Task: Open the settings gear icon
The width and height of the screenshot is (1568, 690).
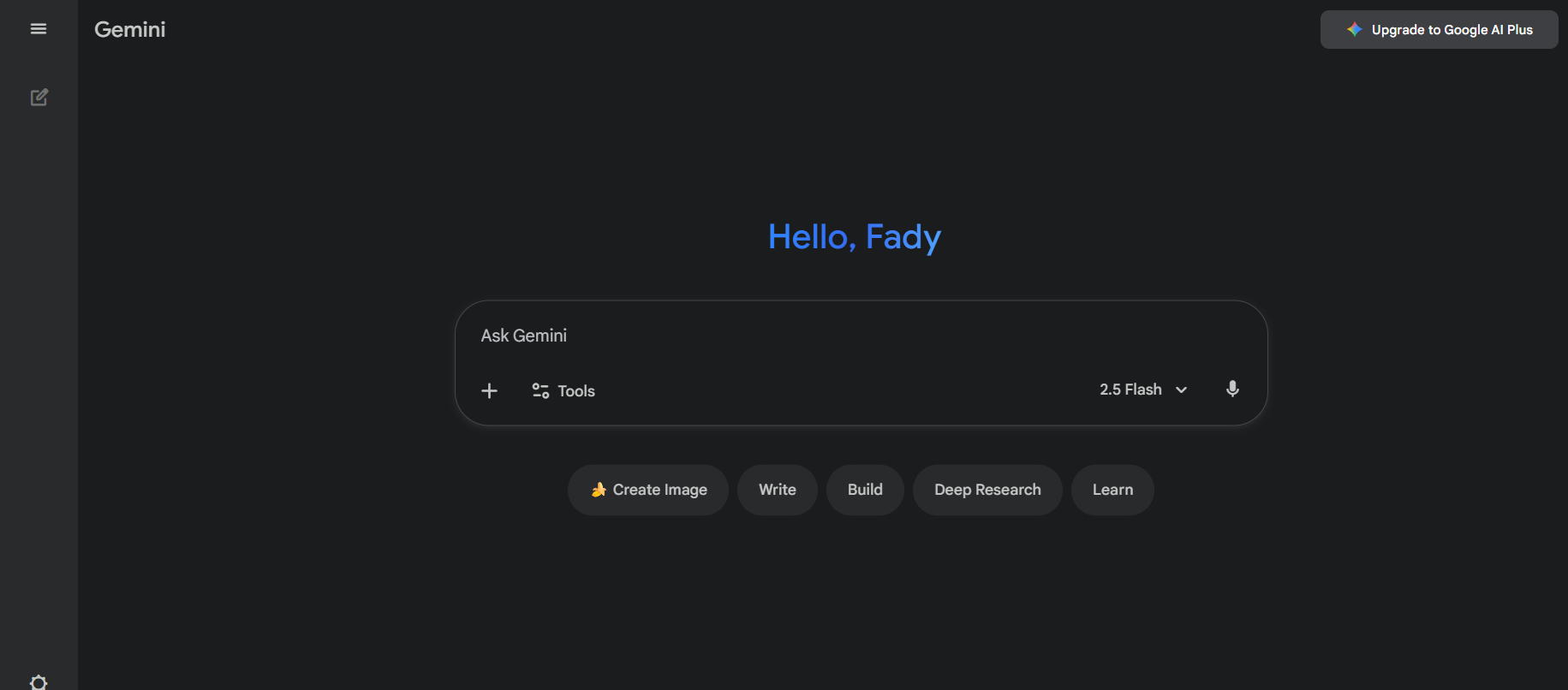Action: click(39, 682)
